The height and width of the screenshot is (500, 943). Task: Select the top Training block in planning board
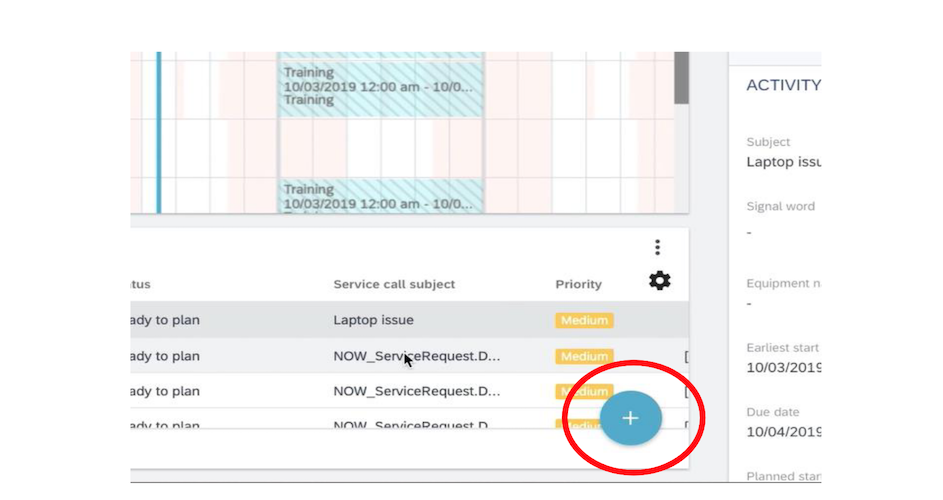coord(380,86)
